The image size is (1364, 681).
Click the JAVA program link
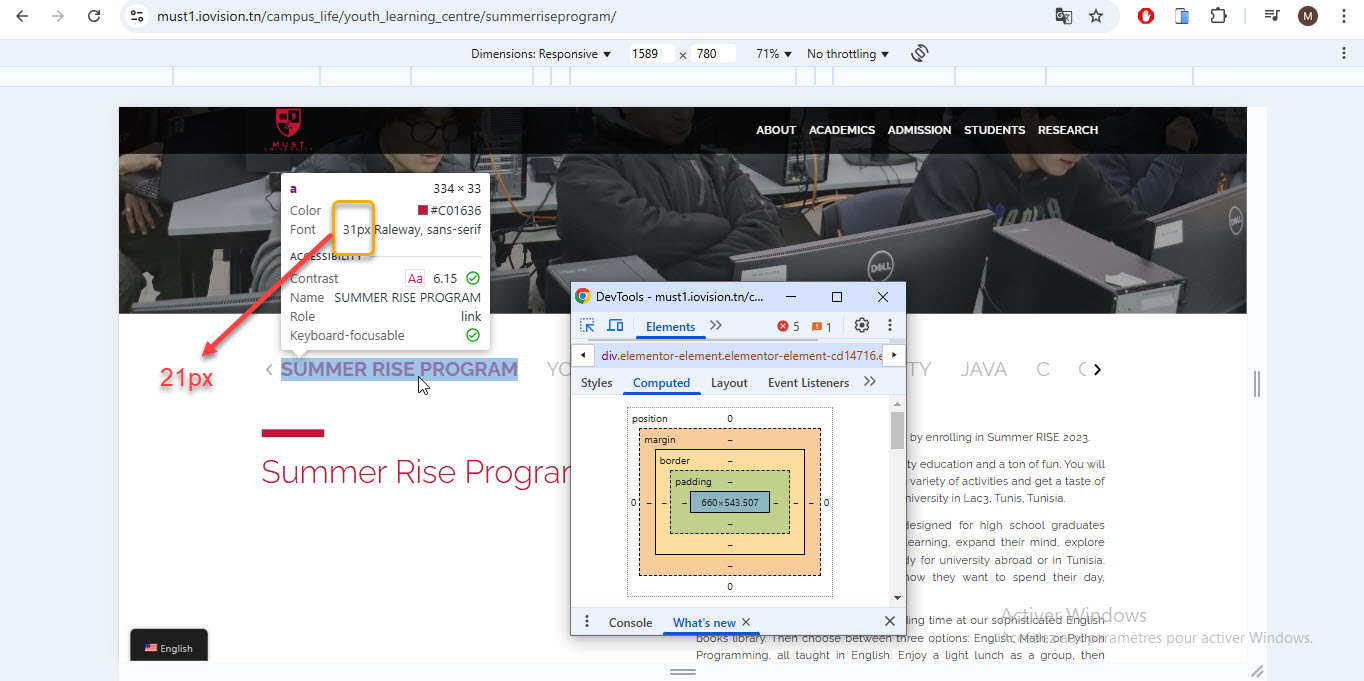click(x=984, y=369)
